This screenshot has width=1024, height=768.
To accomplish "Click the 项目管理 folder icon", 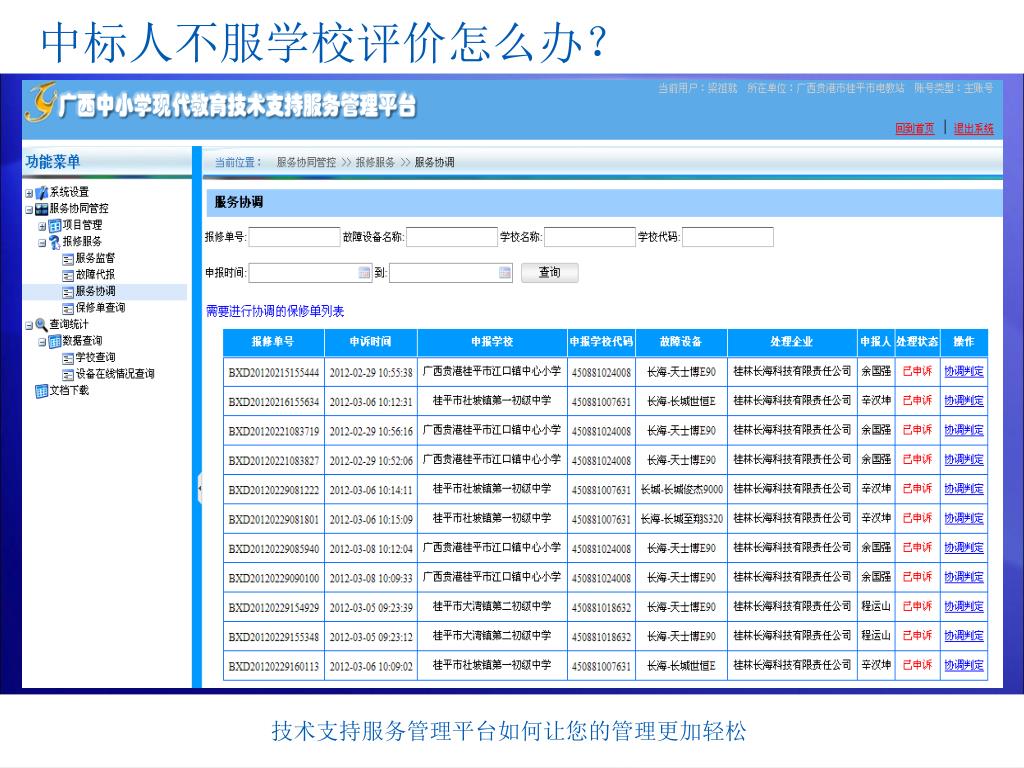I will pos(55,226).
